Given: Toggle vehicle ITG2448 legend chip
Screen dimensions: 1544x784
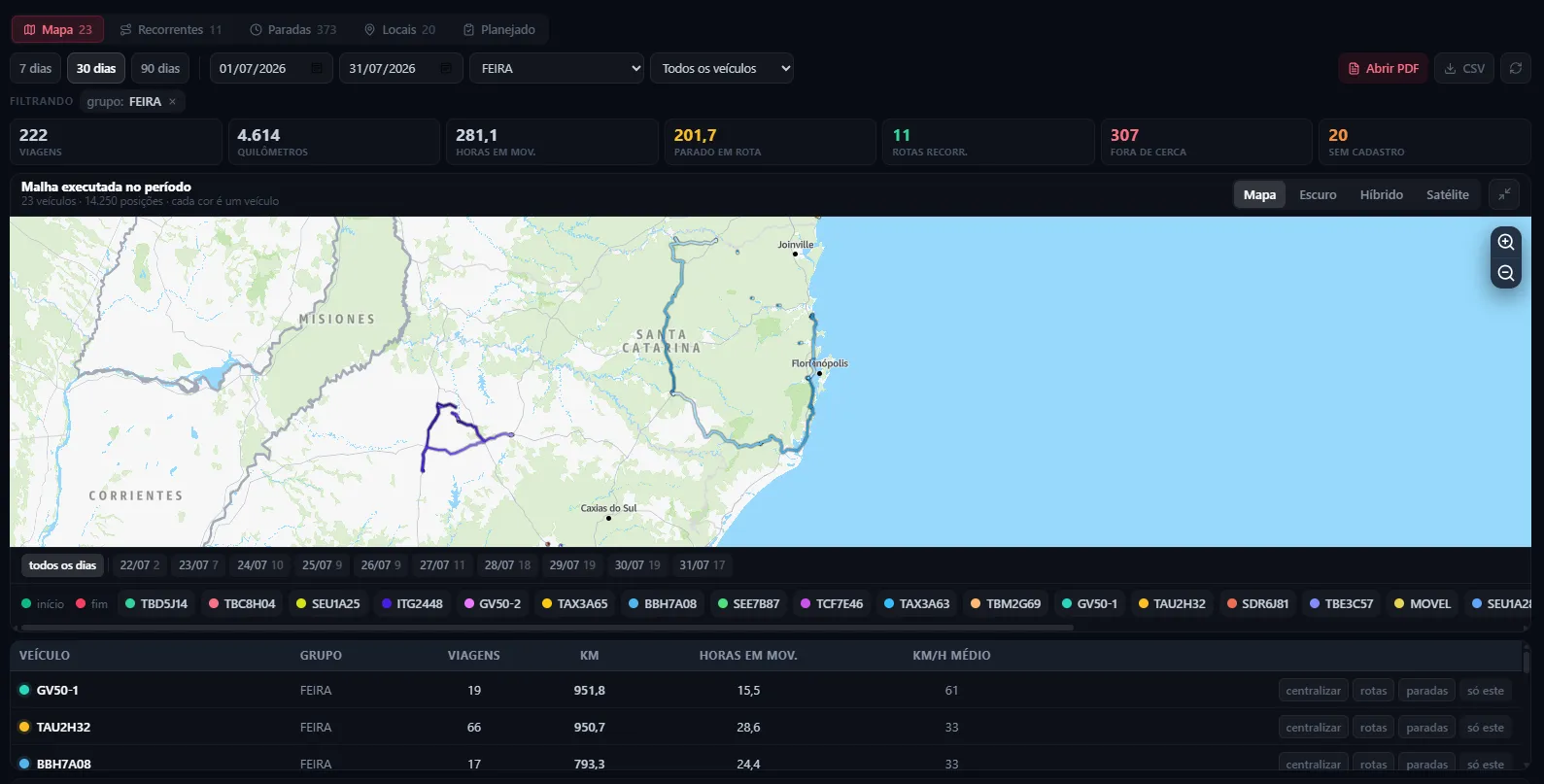Looking at the screenshot, I should pos(412,603).
